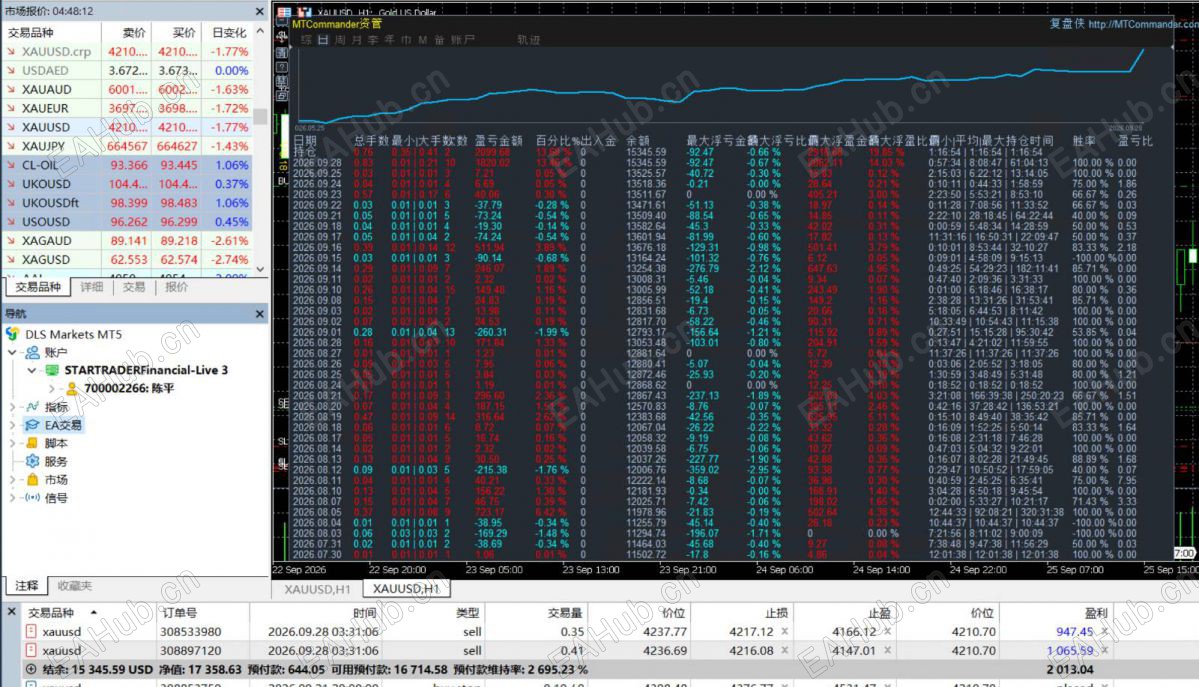Click the DLS Markets MT5 logo icon
The height and width of the screenshot is (687, 1199).
[12, 334]
